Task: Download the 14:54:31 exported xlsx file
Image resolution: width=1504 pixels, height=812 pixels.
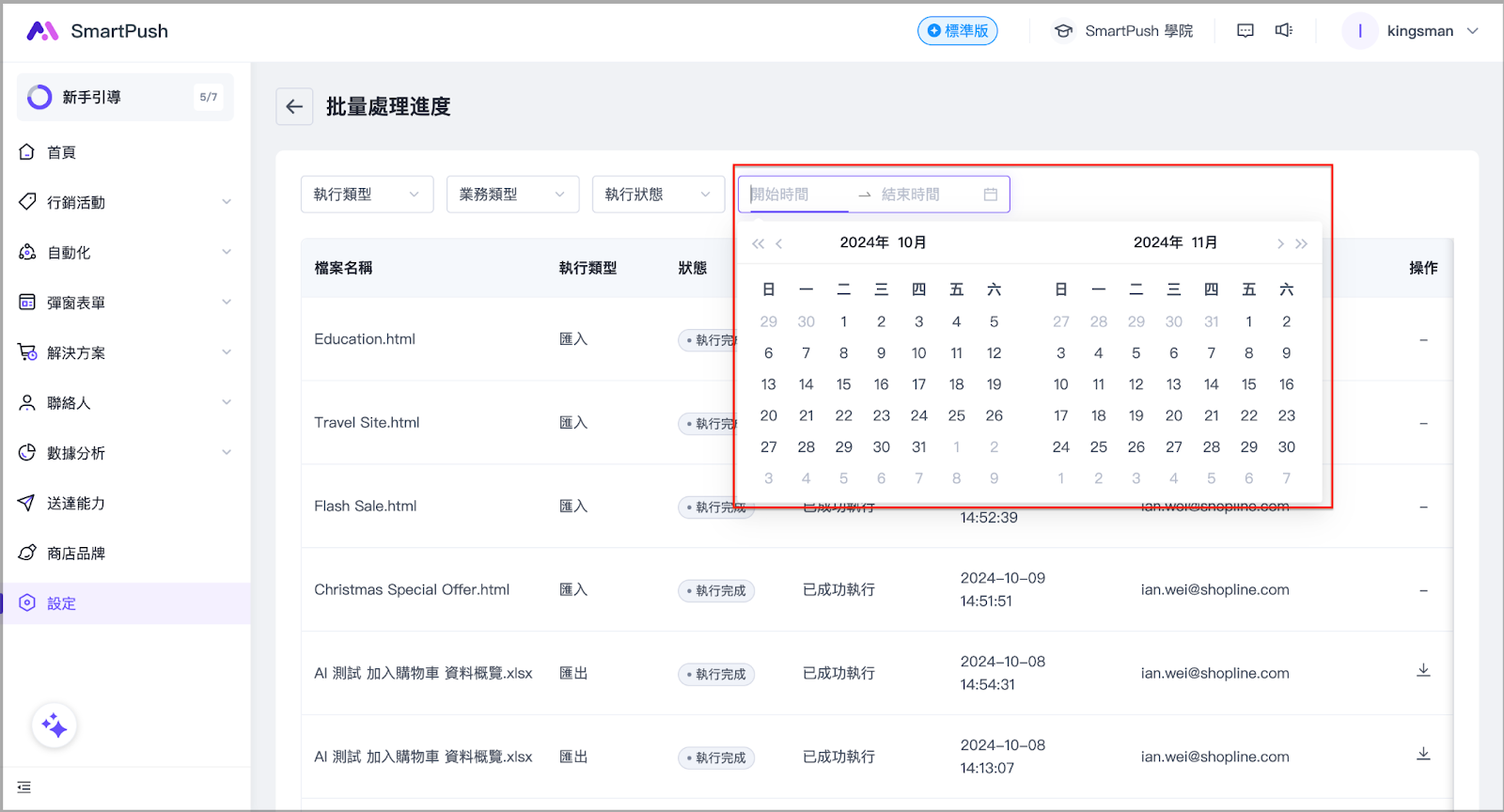Action: point(1423,671)
